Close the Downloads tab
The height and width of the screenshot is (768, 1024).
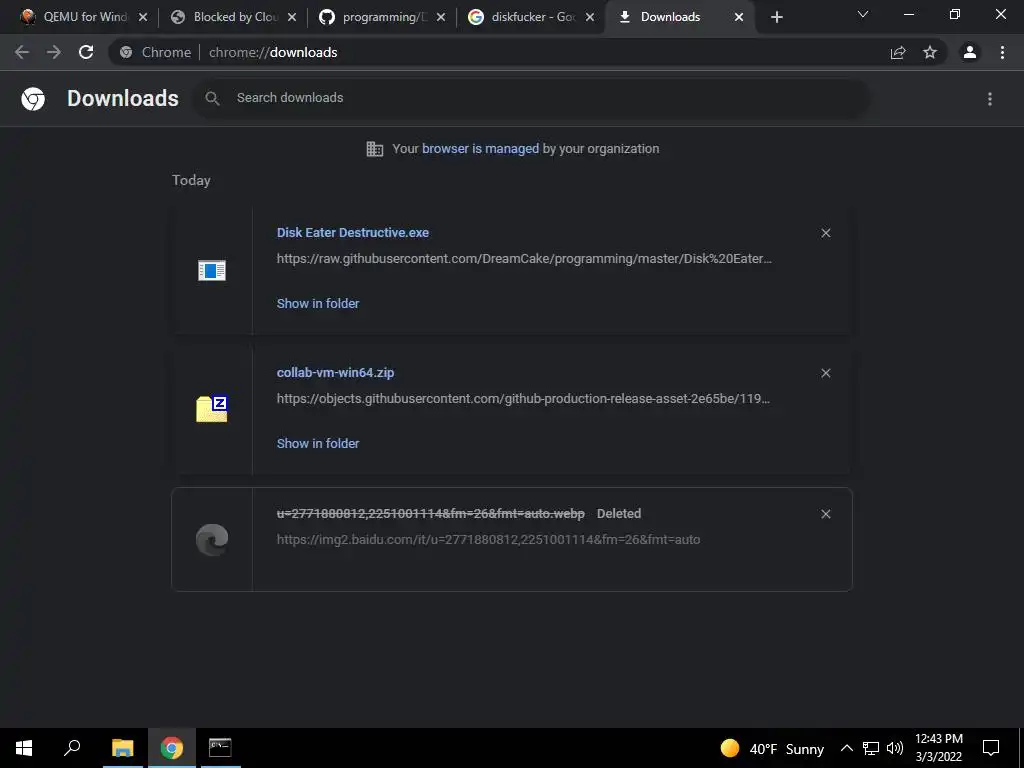(739, 17)
